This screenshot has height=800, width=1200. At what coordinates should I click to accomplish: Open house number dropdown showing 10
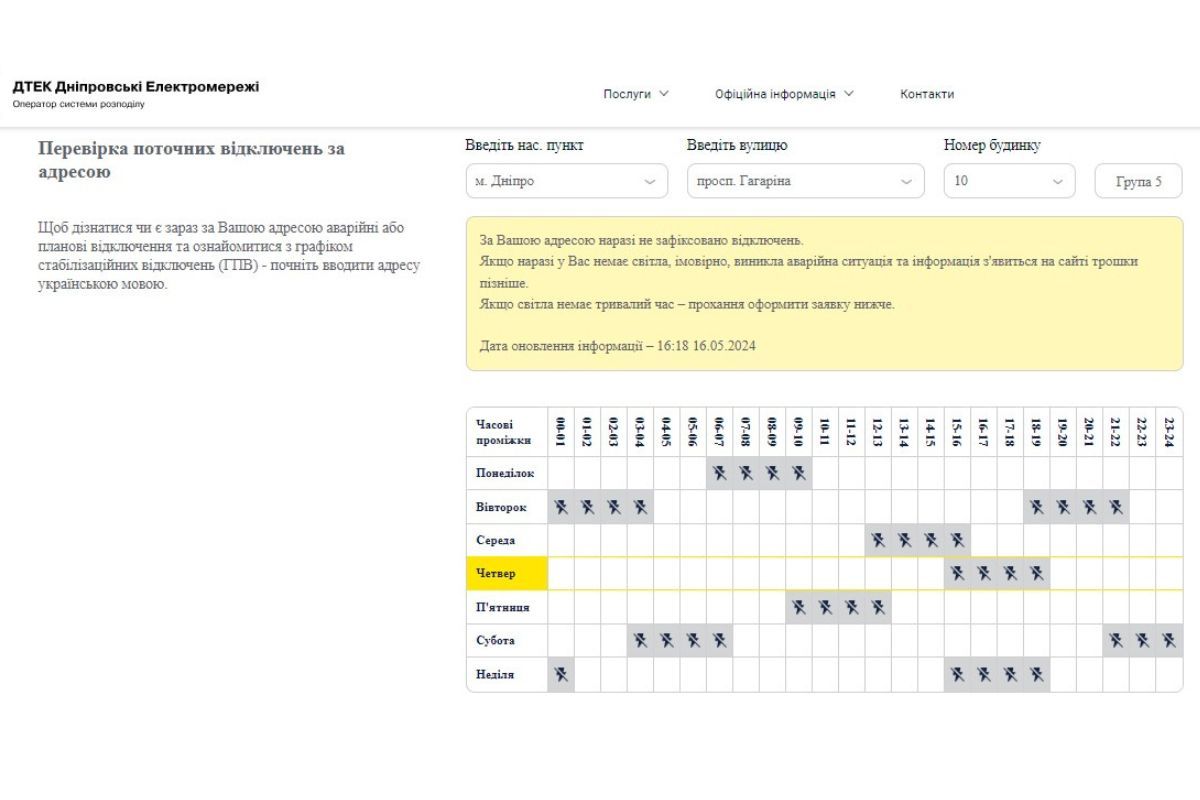click(1009, 181)
